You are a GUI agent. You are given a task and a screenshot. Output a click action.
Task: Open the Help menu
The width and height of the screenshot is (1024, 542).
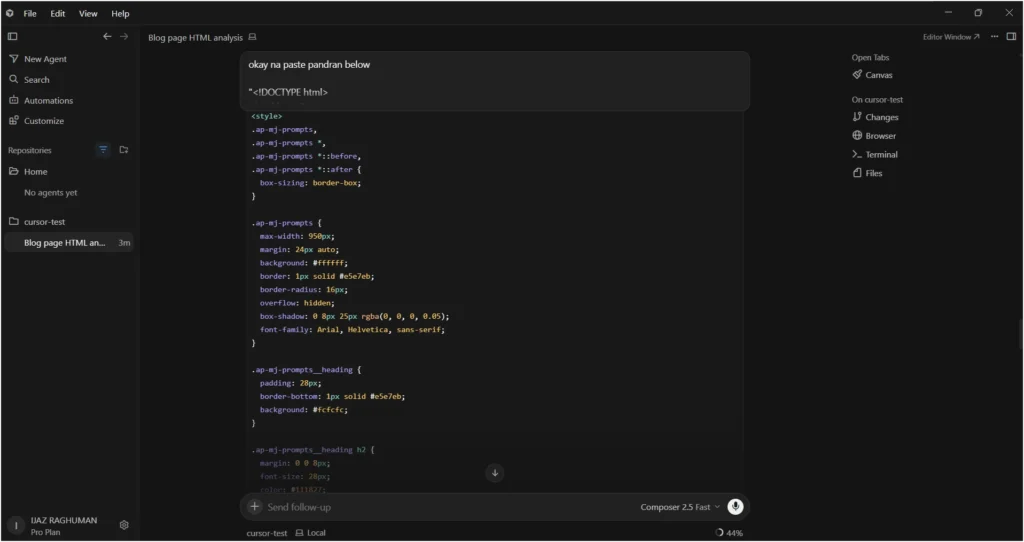(x=120, y=14)
